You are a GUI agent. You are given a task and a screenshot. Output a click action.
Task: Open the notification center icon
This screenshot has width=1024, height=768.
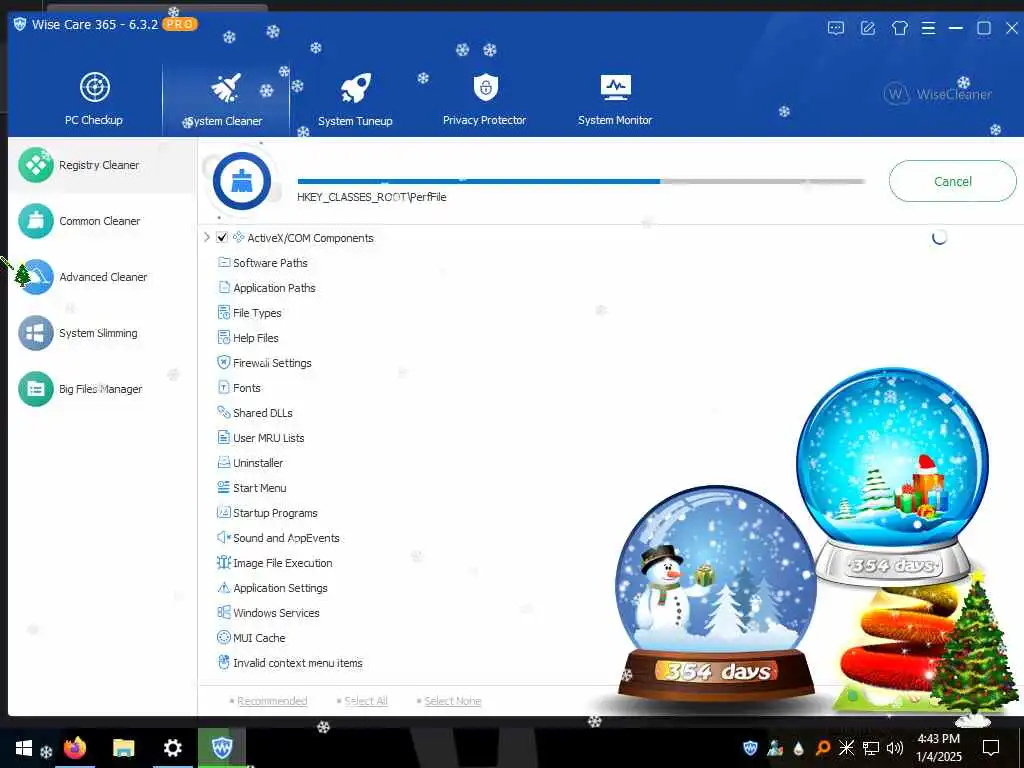click(991, 748)
